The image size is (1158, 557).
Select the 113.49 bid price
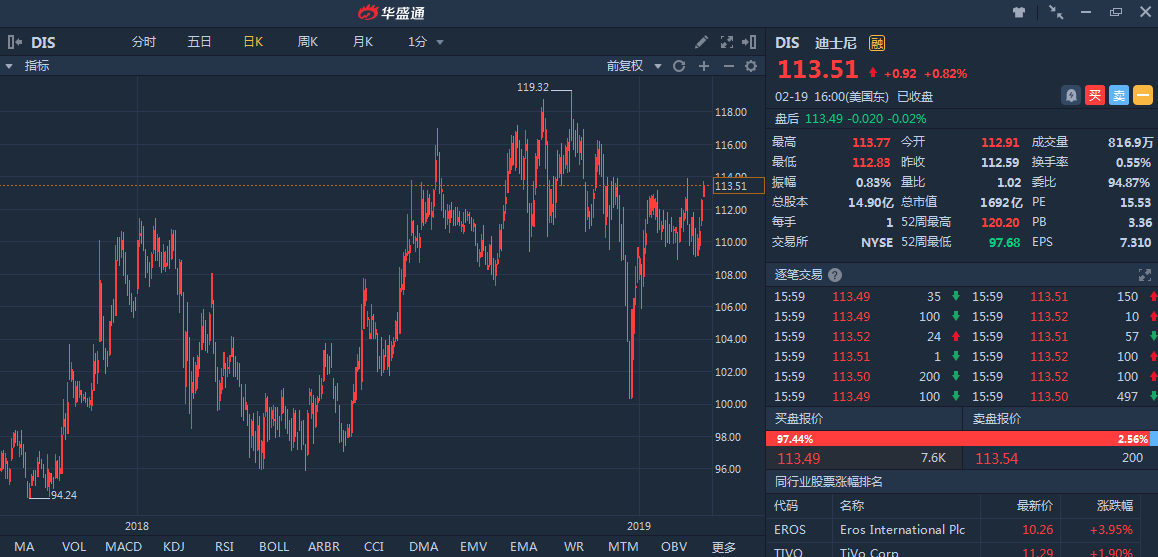click(x=798, y=459)
